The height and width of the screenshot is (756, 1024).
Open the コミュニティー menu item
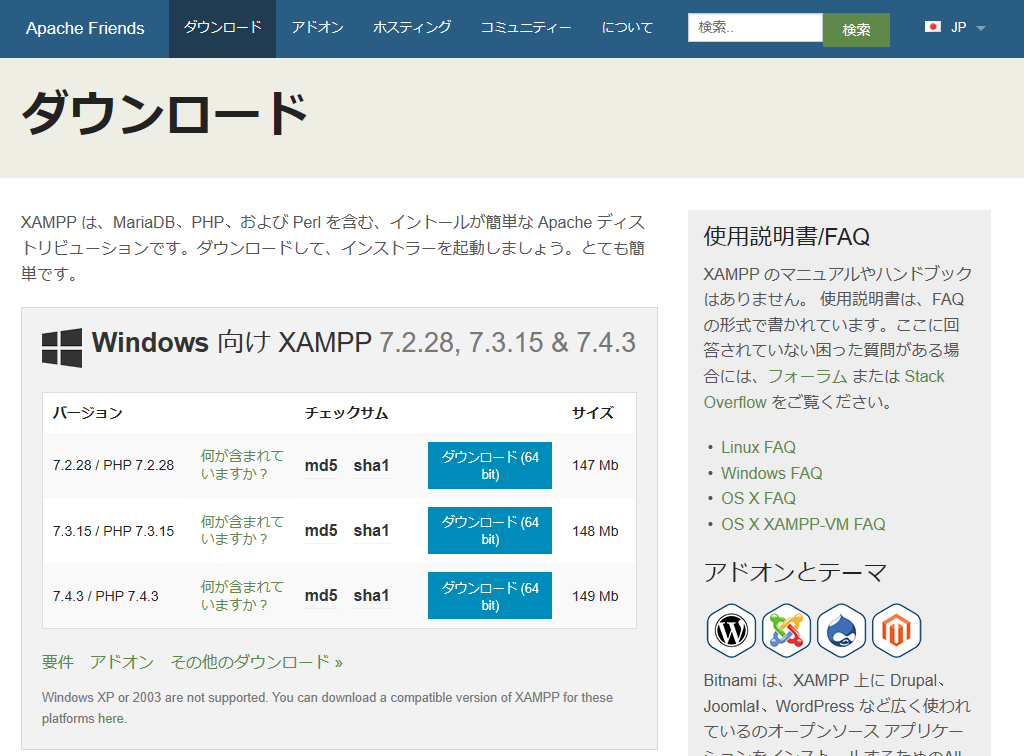pos(526,28)
